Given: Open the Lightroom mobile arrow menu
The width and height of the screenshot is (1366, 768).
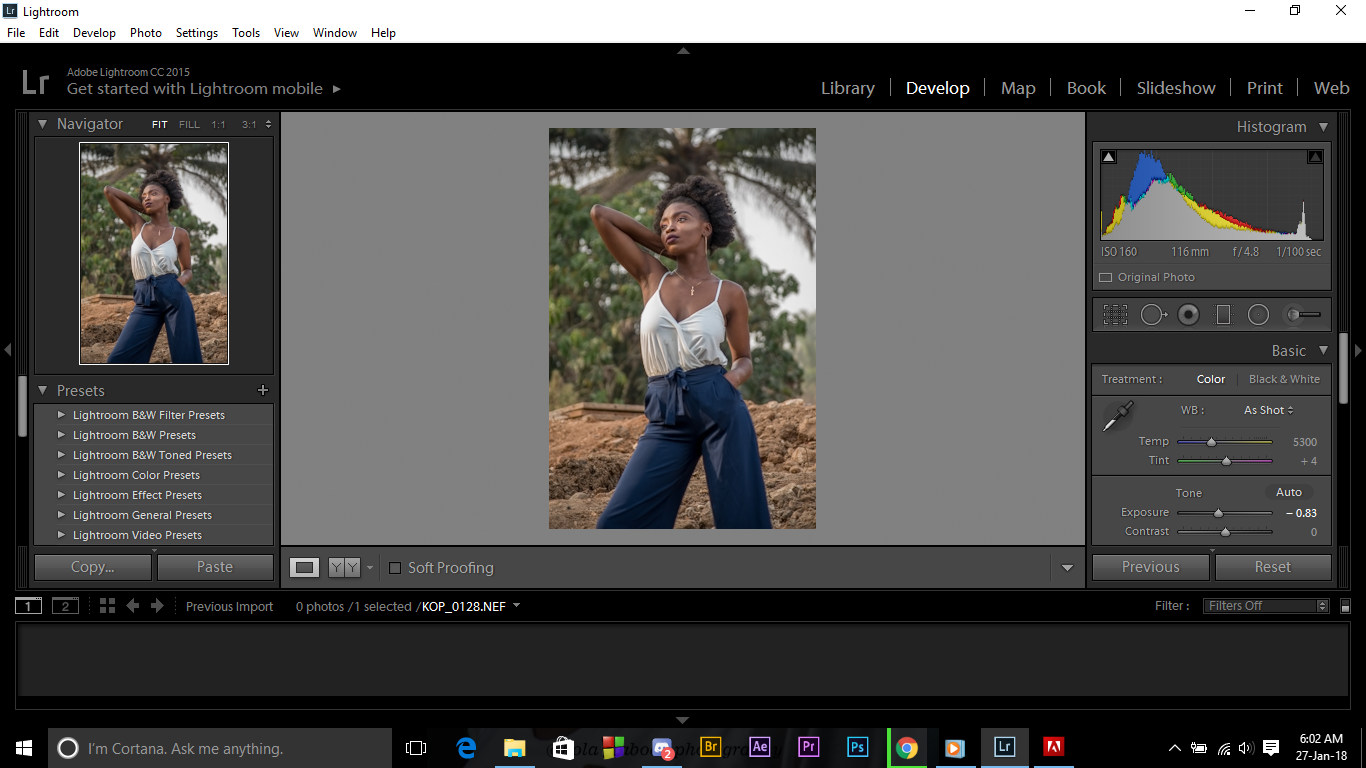Looking at the screenshot, I should point(337,89).
